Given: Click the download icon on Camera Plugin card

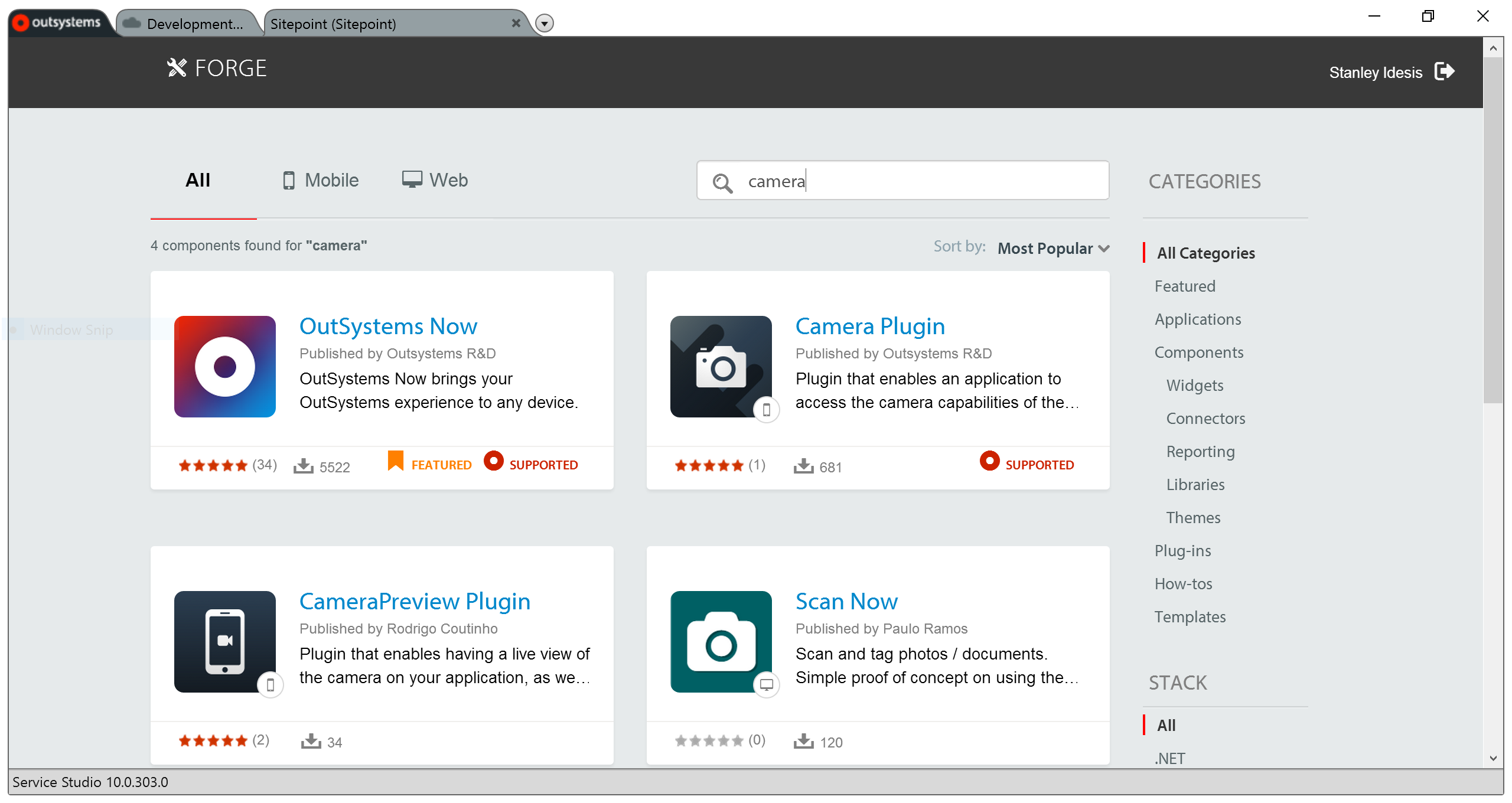Looking at the screenshot, I should coord(803,466).
